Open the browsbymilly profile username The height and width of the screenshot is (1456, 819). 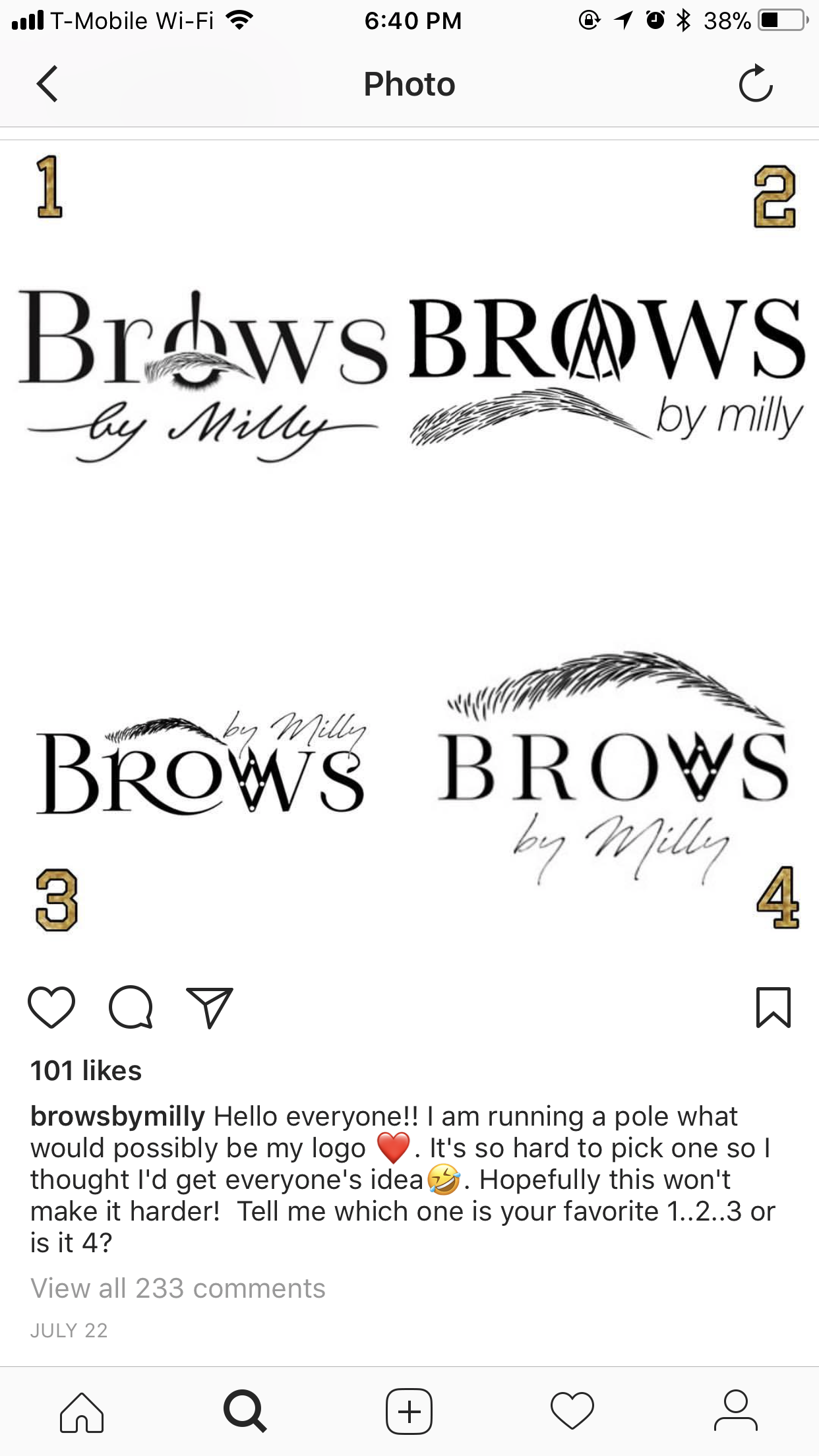pos(118,1116)
